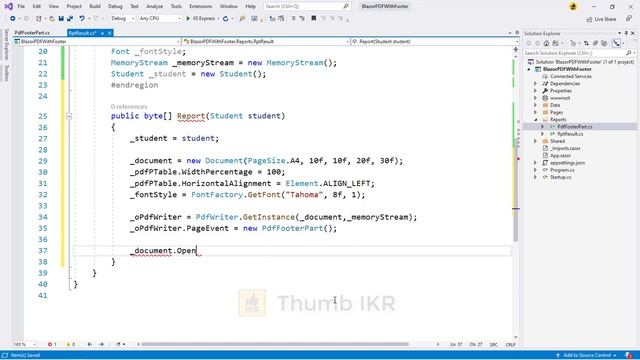
Task: Open the Server Explorer side tab
Action: pyautogui.click(x=6, y=44)
